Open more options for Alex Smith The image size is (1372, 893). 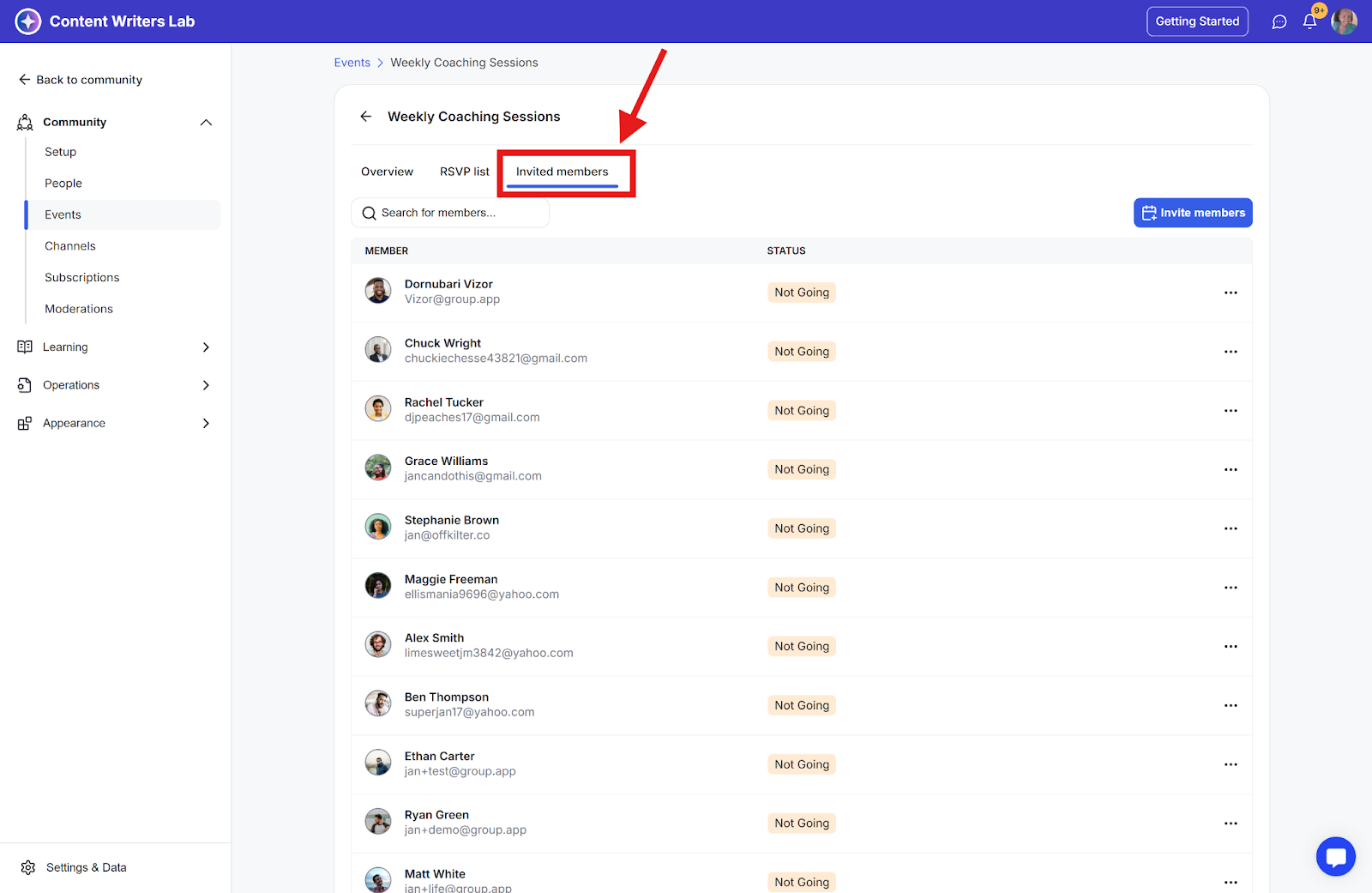coord(1231,646)
